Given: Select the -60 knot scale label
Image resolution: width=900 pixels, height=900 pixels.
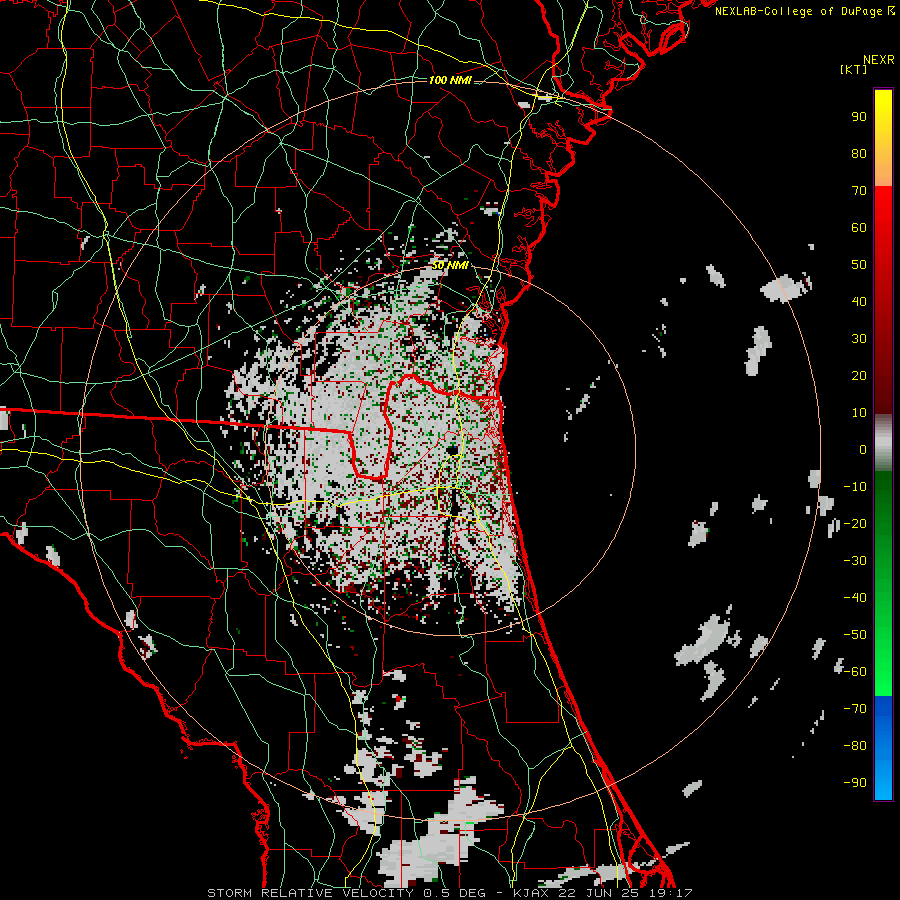Looking at the screenshot, I should tap(855, 672).
